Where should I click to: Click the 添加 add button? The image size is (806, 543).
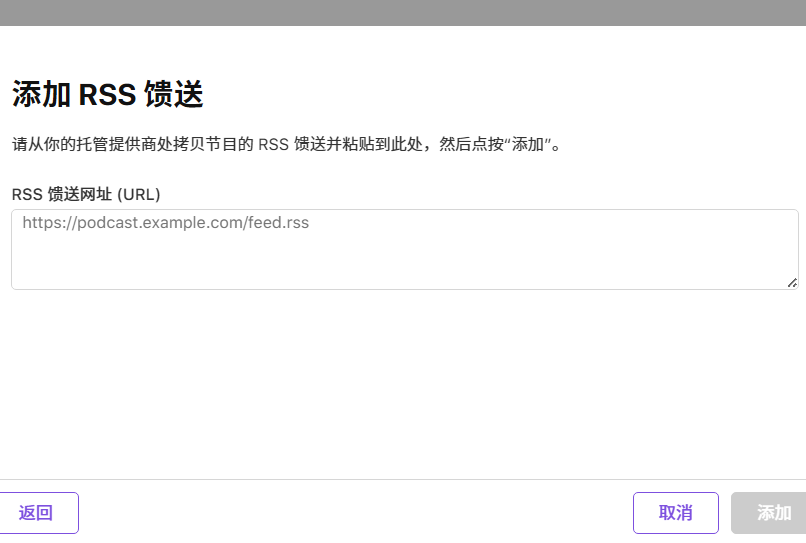click(769, 513)
